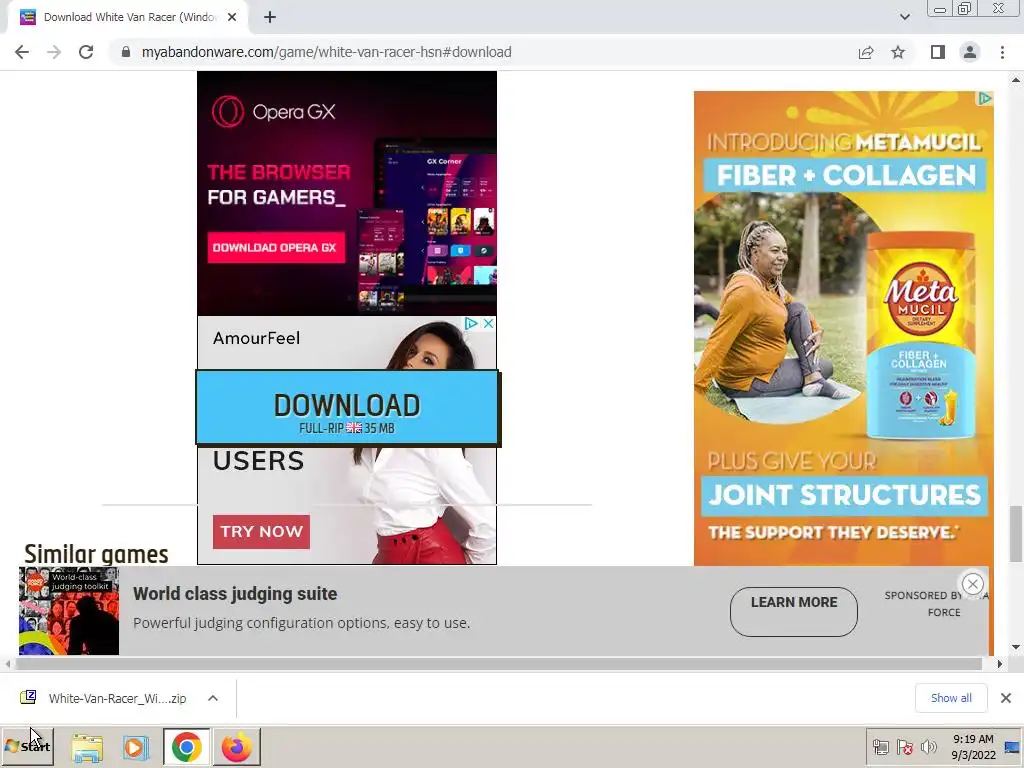Close the AmourFeel ad with the X
Viewport: 1024px width, 768px height.
488,323
